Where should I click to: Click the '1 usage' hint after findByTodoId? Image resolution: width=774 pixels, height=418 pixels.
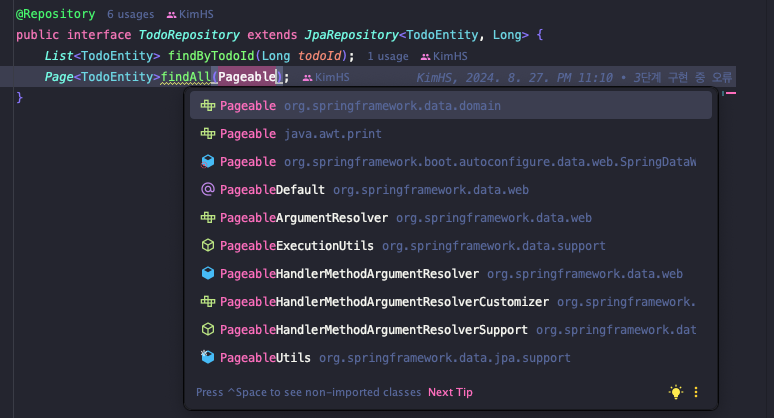click(388, 57)
